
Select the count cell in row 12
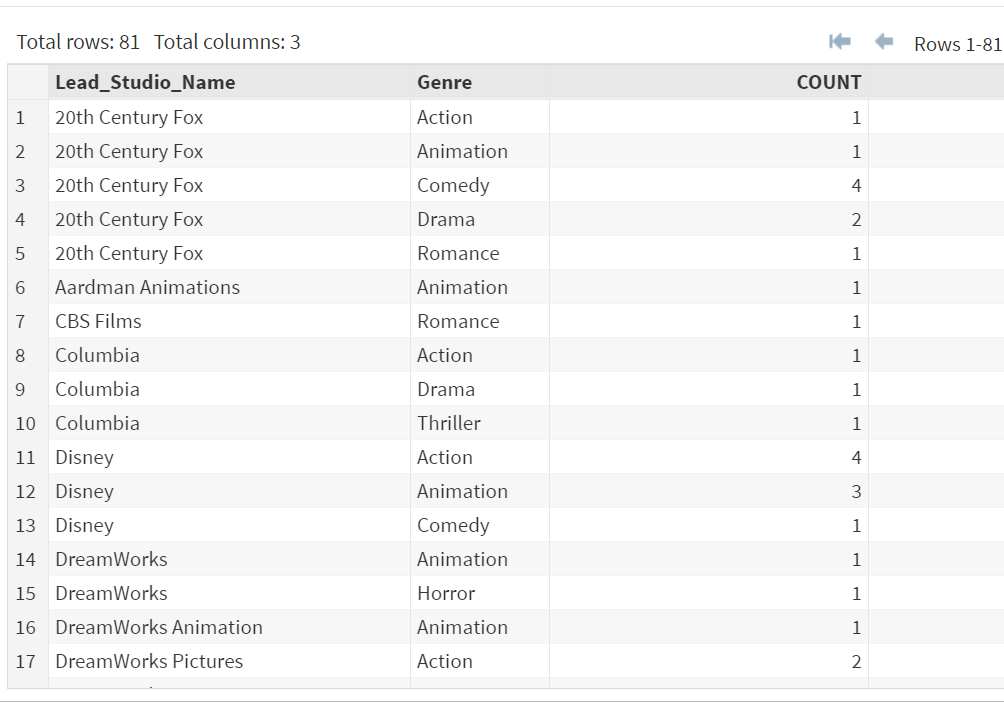pyautogui.click(x=855, y=492)
